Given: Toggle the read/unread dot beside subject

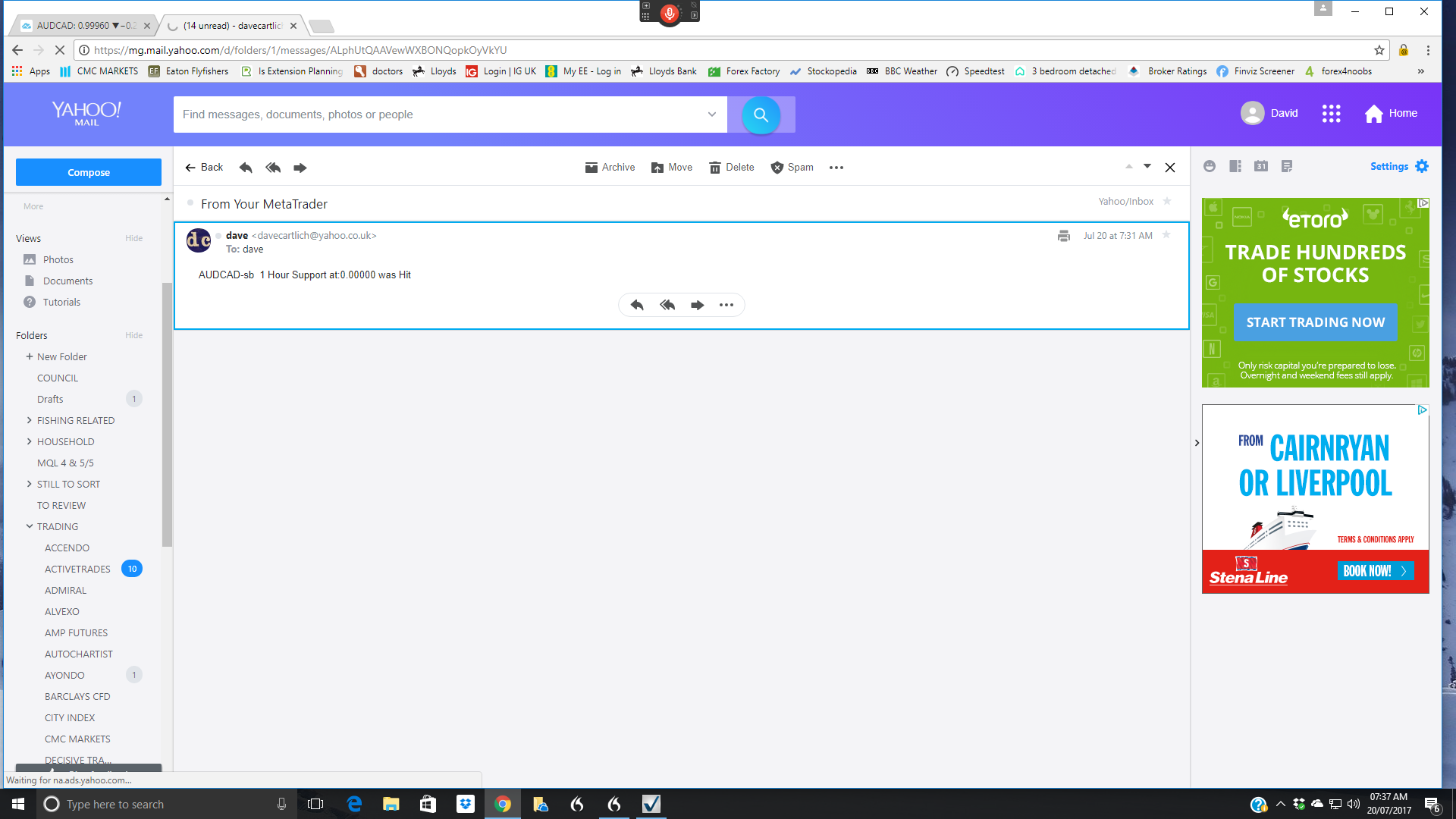Looking at the screenshot, I should 190,203.
